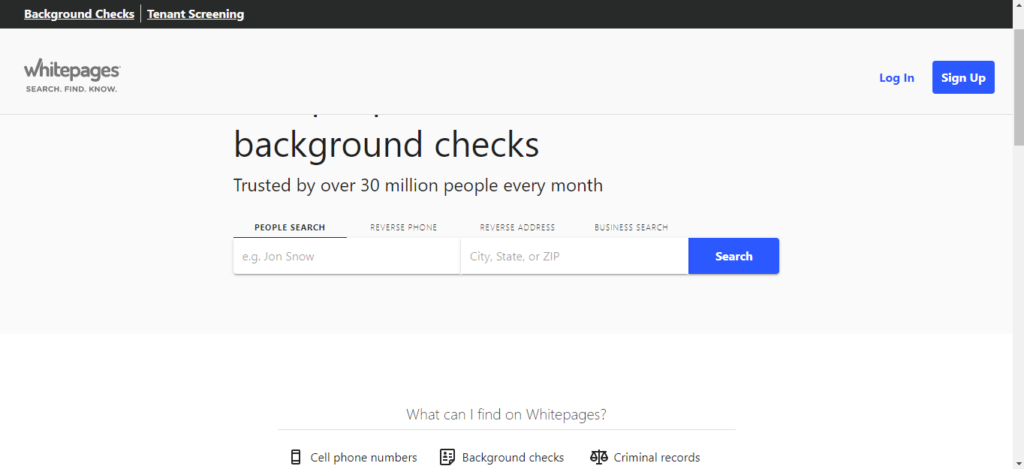Screen dimensions: 1024x469
Task: Click the Cell phone numbers text
Action: [x=364, y=457]
